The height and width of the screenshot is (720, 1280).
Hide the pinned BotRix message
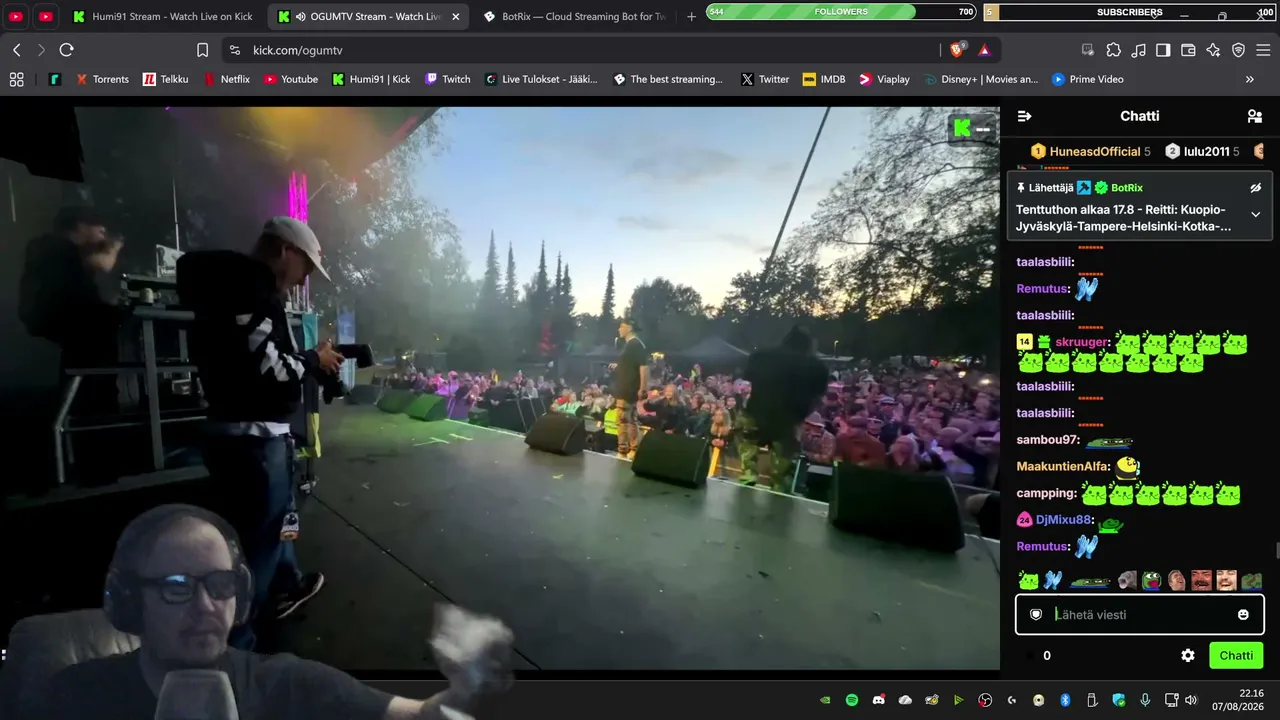[1256, 188]
